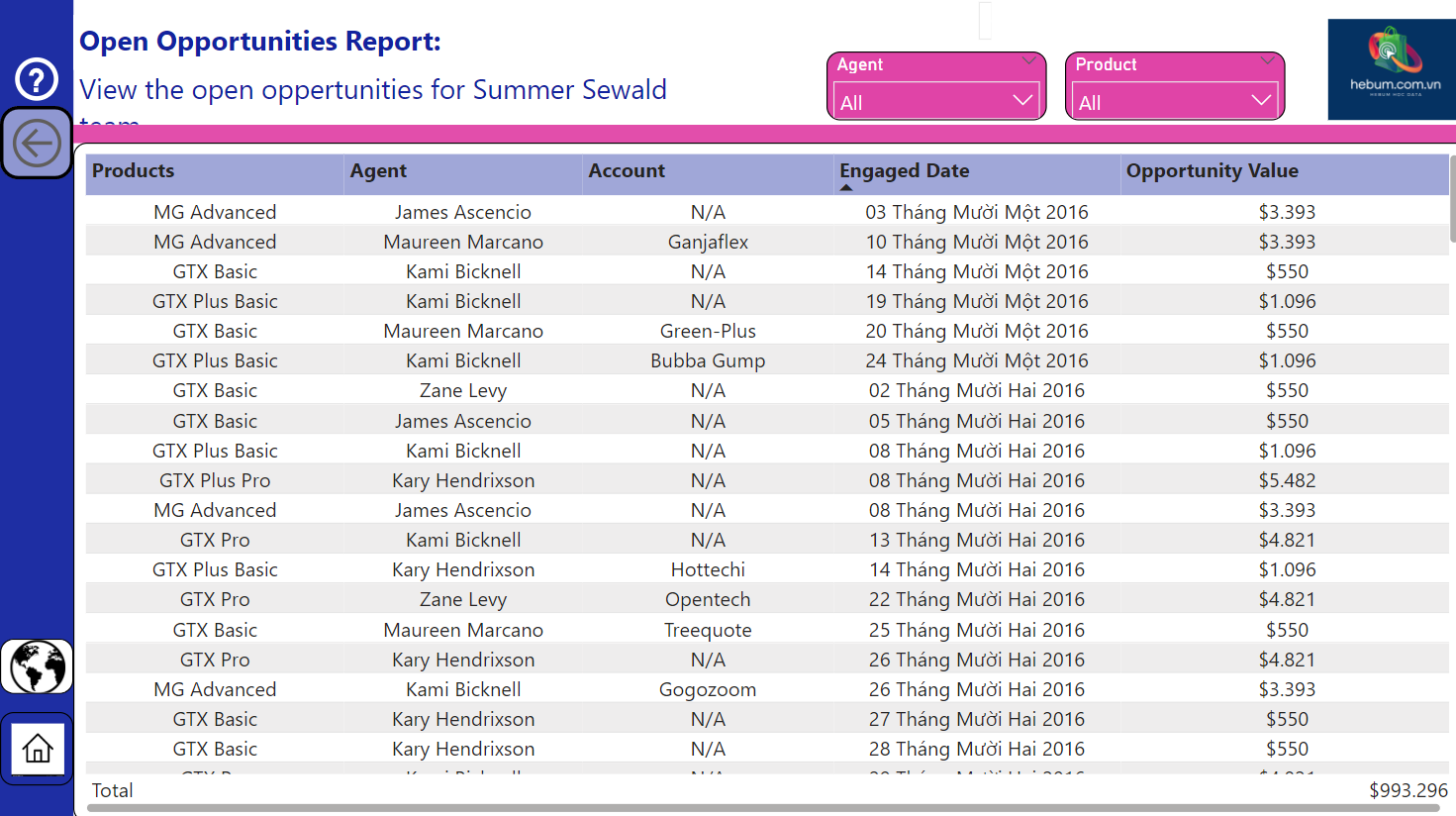Select the Ganjaflex account cell
This screenshot has width=1456, height=816.
click(708, 243)
